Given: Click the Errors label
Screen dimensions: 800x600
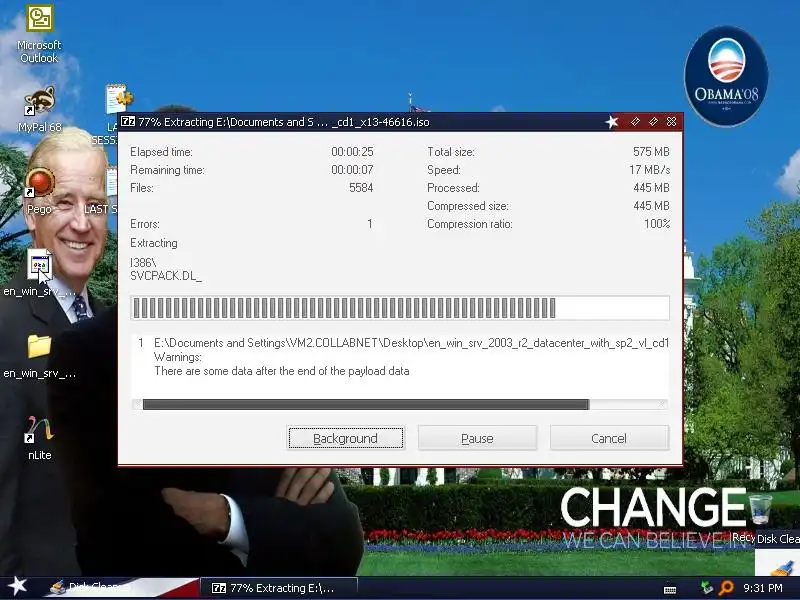Looking at the screenshot, I should 145,223.
